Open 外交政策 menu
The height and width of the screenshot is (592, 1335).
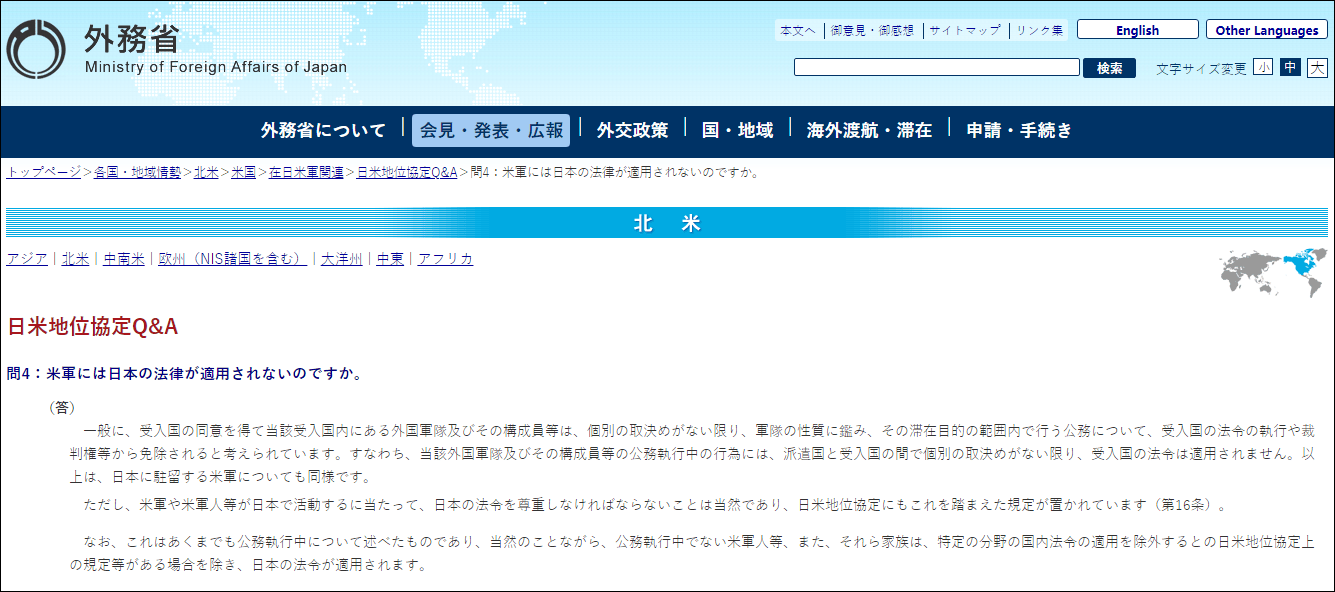632,130
